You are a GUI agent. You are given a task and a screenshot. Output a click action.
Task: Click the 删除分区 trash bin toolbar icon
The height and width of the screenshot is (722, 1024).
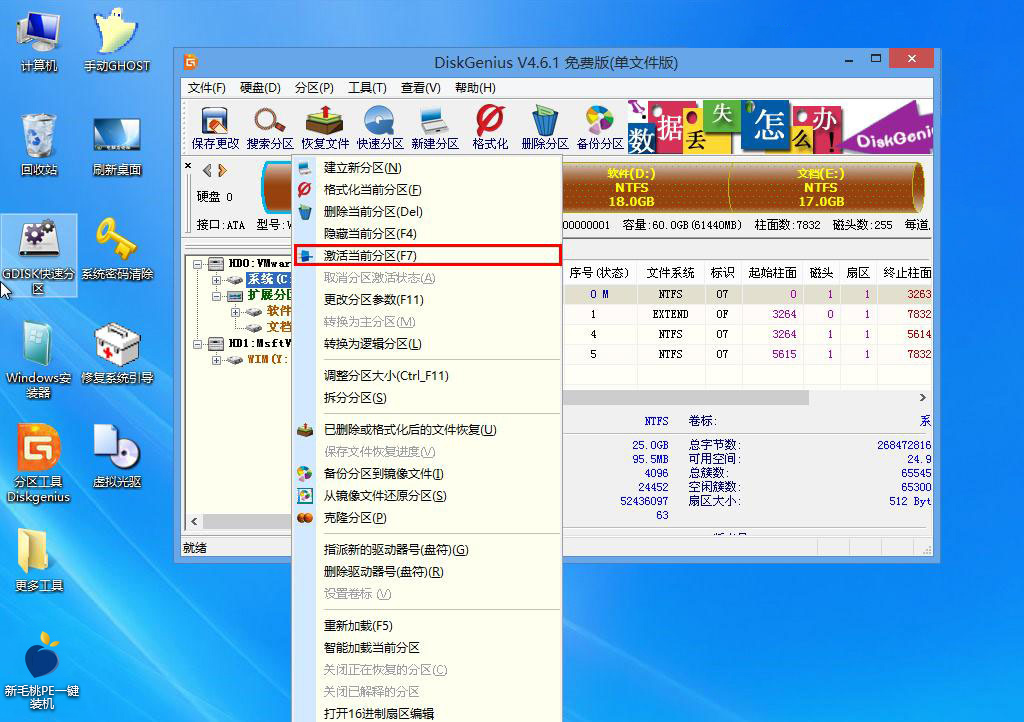pos(545,127)
